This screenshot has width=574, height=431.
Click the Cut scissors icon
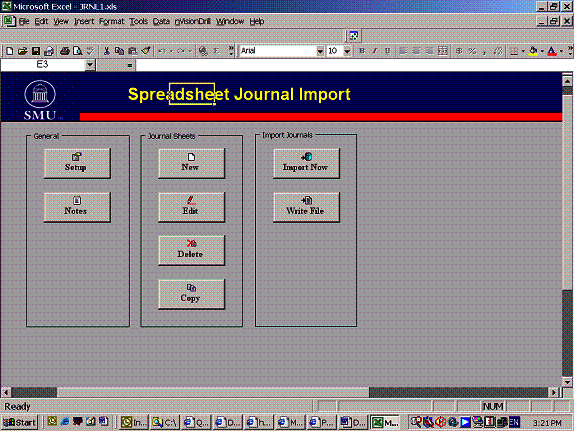(x=107, y=51)
